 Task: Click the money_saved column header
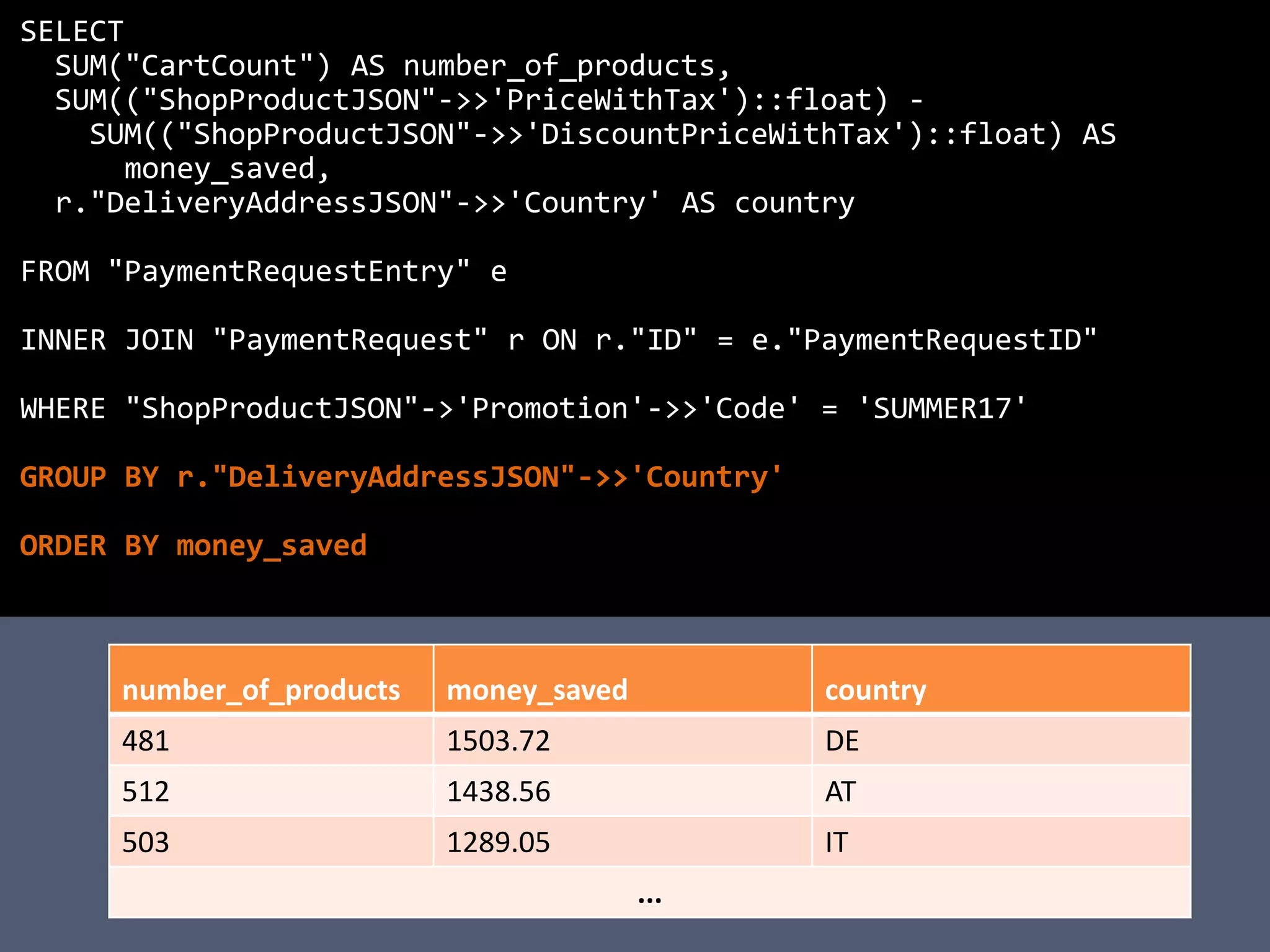pos(623,679)
